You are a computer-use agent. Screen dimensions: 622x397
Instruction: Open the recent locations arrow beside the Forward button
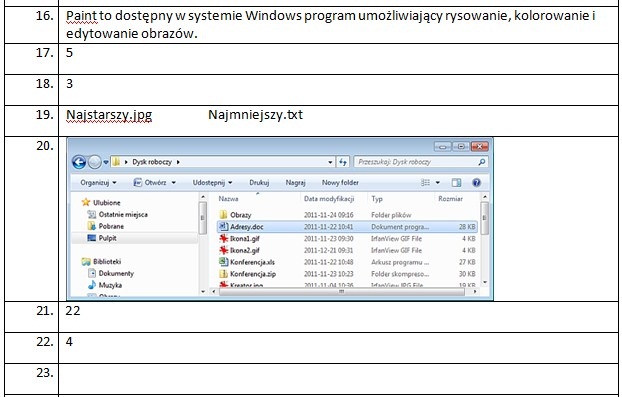[106, 162]
